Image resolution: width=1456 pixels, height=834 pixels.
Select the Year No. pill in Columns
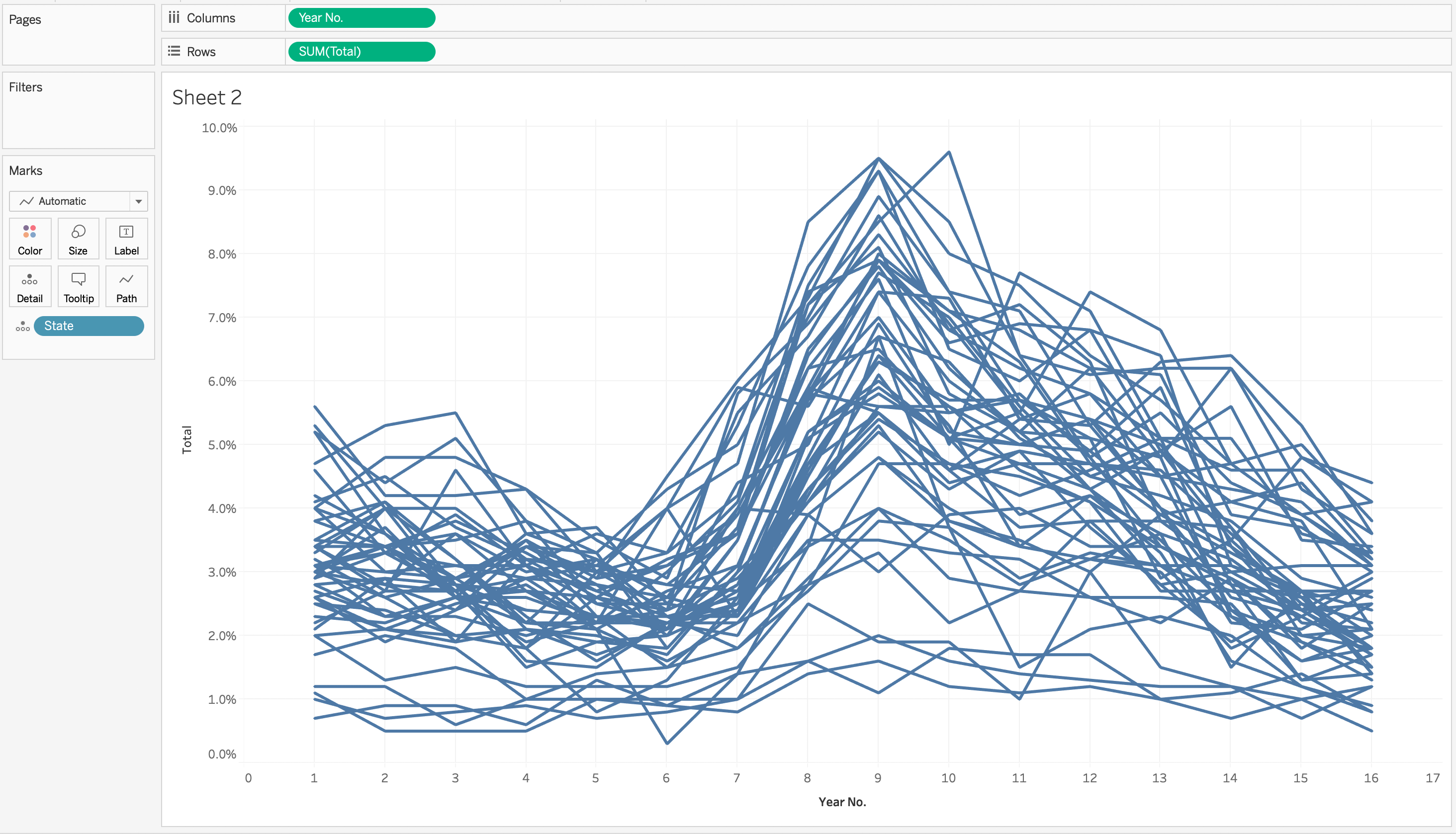(x=362, y=18)
